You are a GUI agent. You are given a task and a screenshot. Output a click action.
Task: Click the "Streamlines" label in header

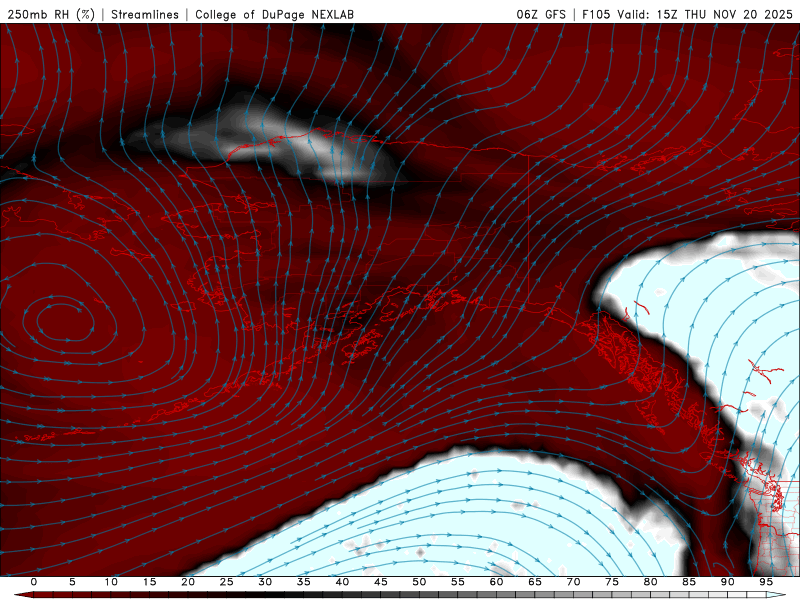[x=145, y=14]
